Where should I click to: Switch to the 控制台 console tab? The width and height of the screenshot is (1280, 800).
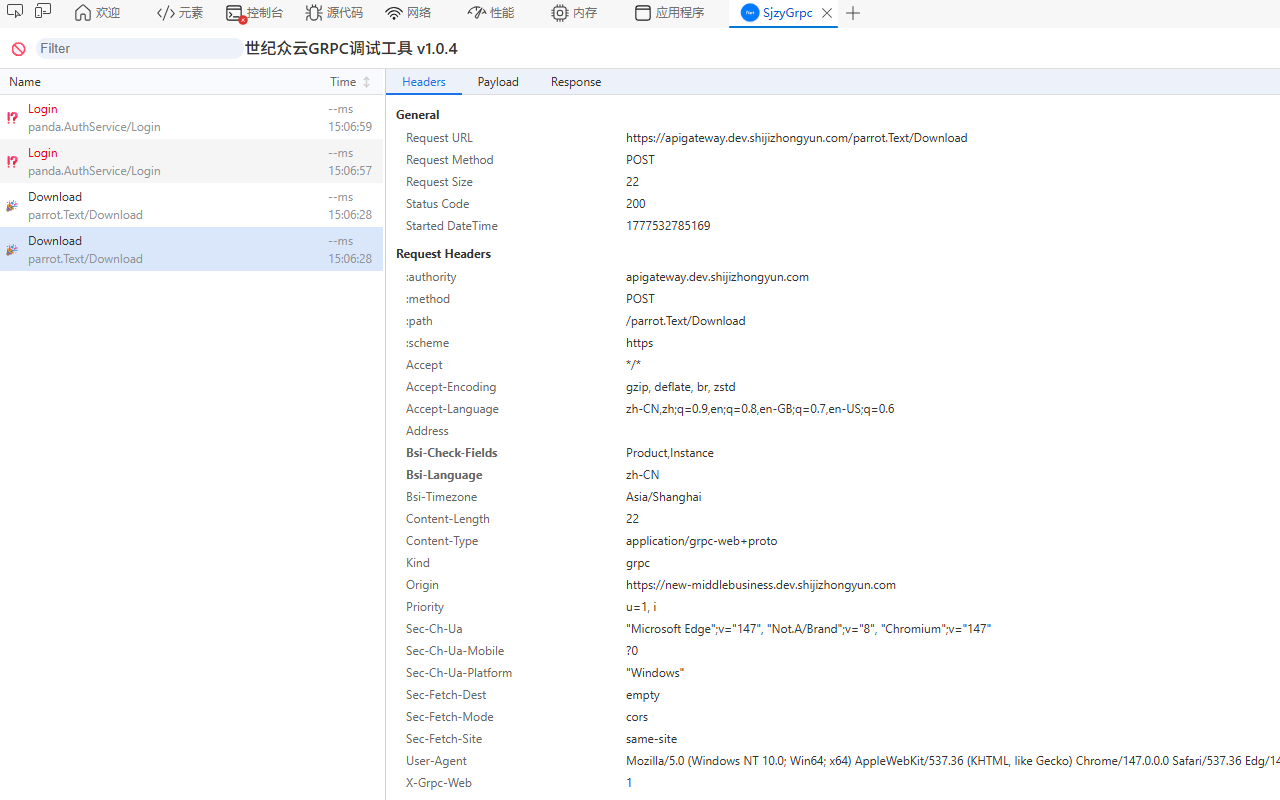[x=254, y=13]
